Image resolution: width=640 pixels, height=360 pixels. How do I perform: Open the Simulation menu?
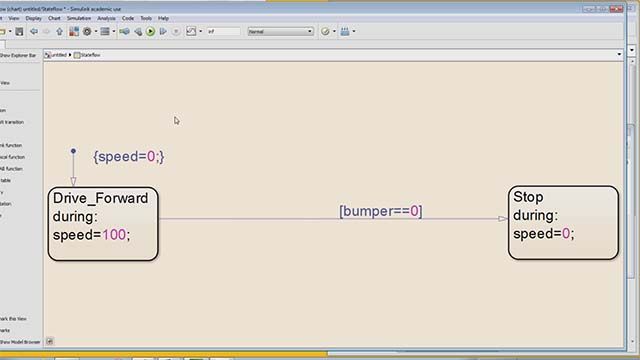[x=79, y=18]
